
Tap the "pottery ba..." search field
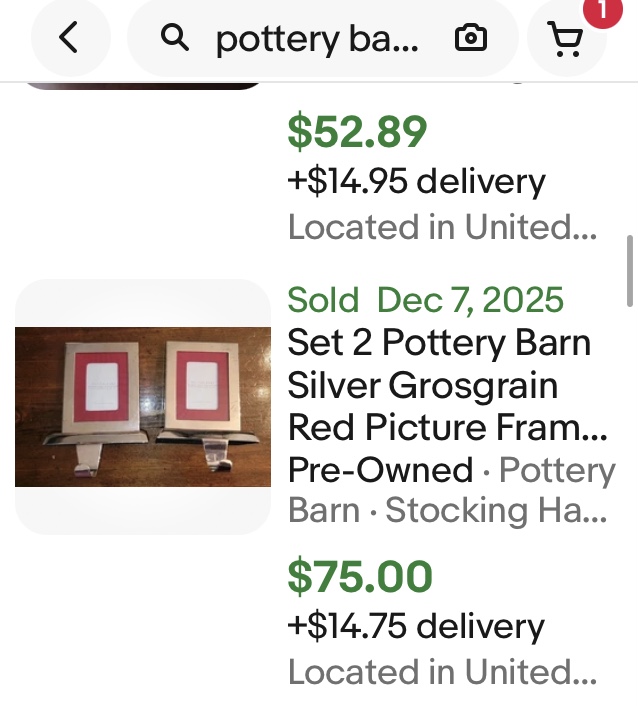point(318,39)
